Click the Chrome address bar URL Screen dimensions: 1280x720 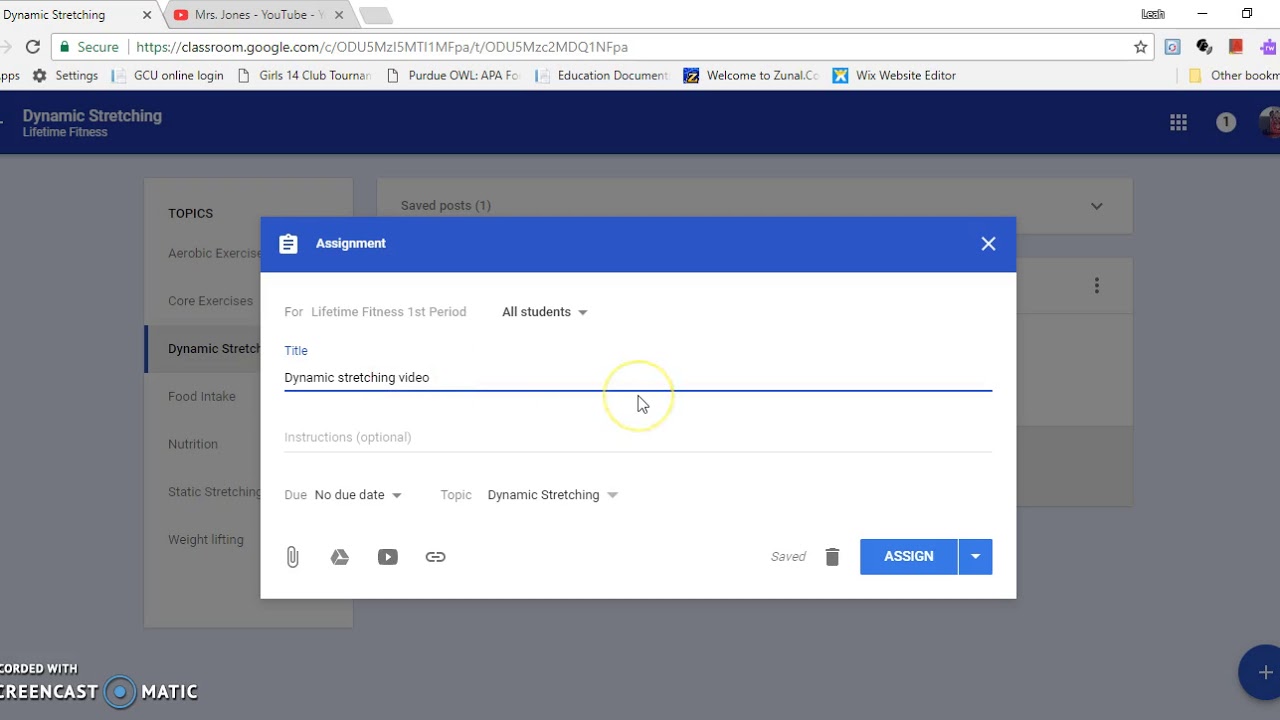click(x=382, y=47)
